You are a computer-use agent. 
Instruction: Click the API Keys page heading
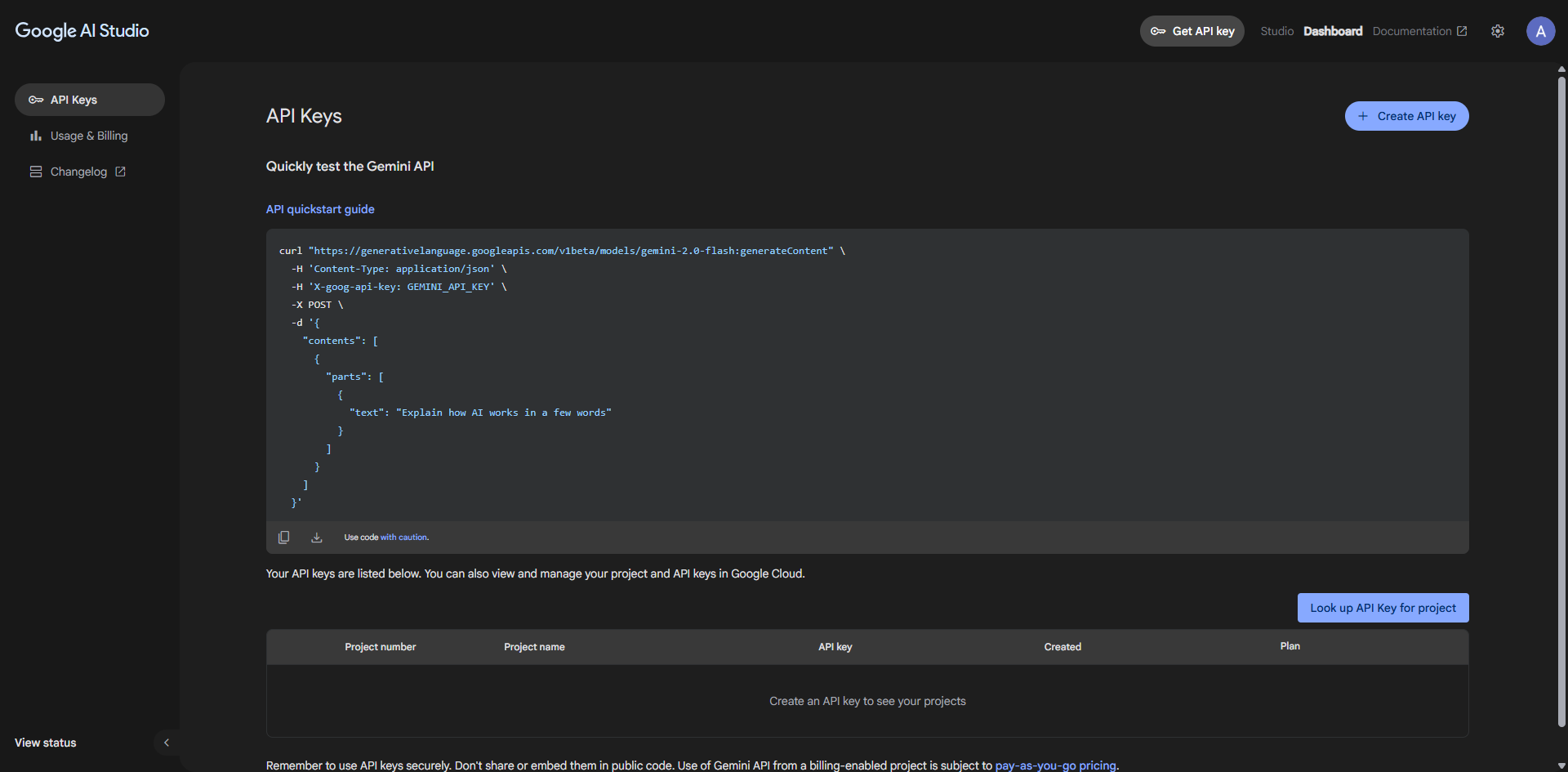(x=304, y=116)
